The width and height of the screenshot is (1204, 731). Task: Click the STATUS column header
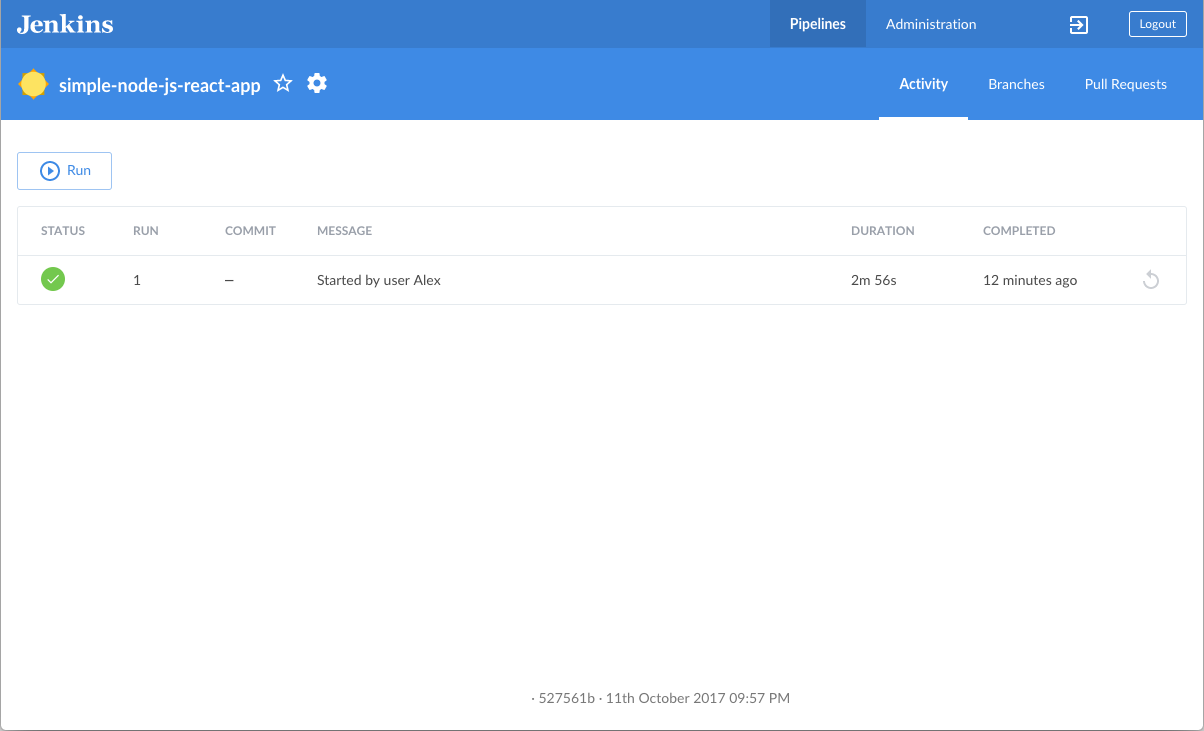(x=63, y=231)
